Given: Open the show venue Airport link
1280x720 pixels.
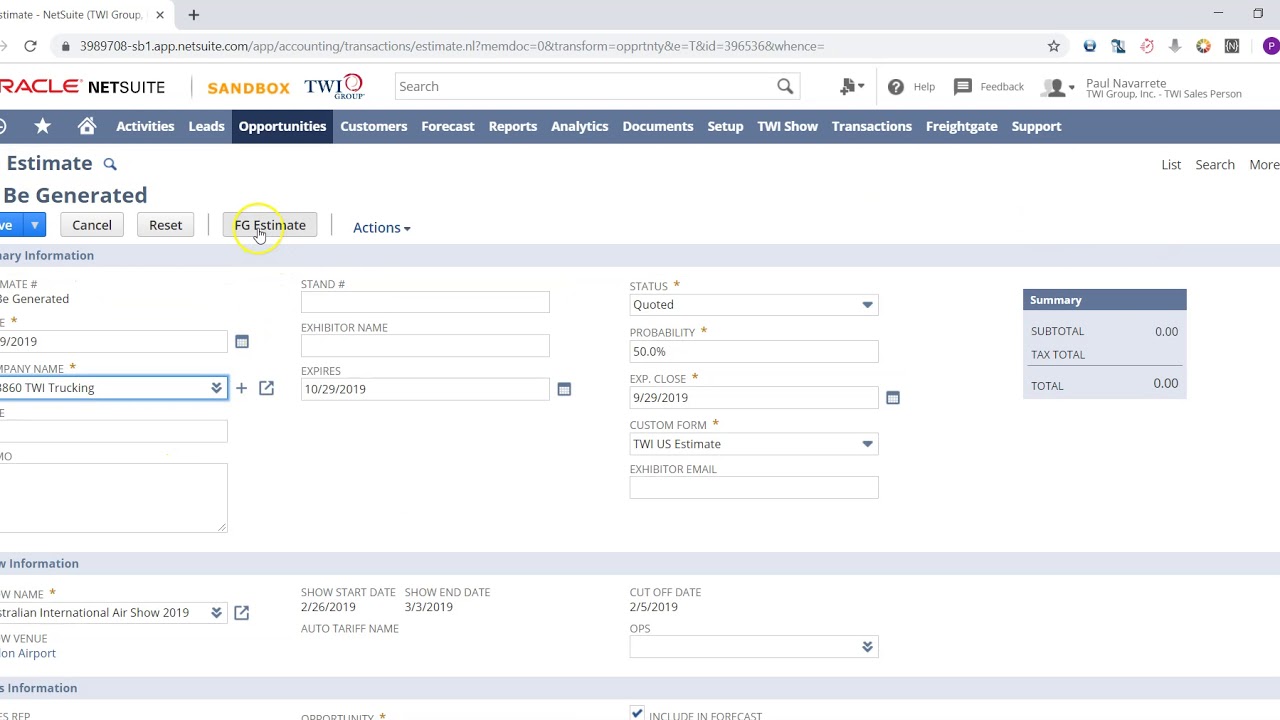Looking at the screenshot, I should click(x=28, y=654).
